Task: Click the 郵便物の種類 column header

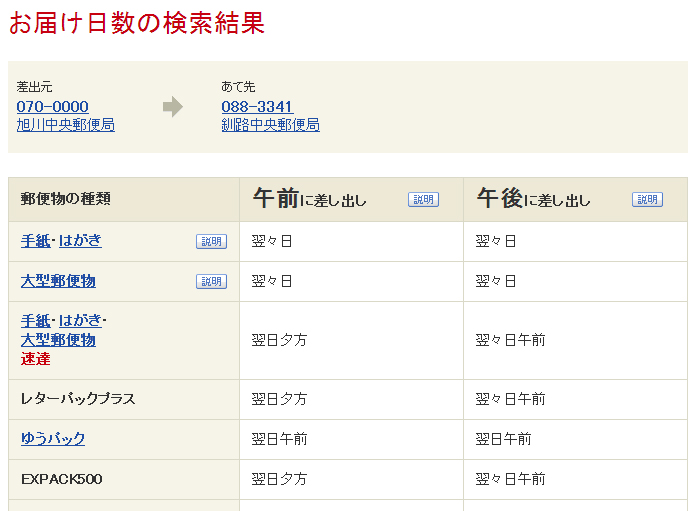Action: pos(65,199)
